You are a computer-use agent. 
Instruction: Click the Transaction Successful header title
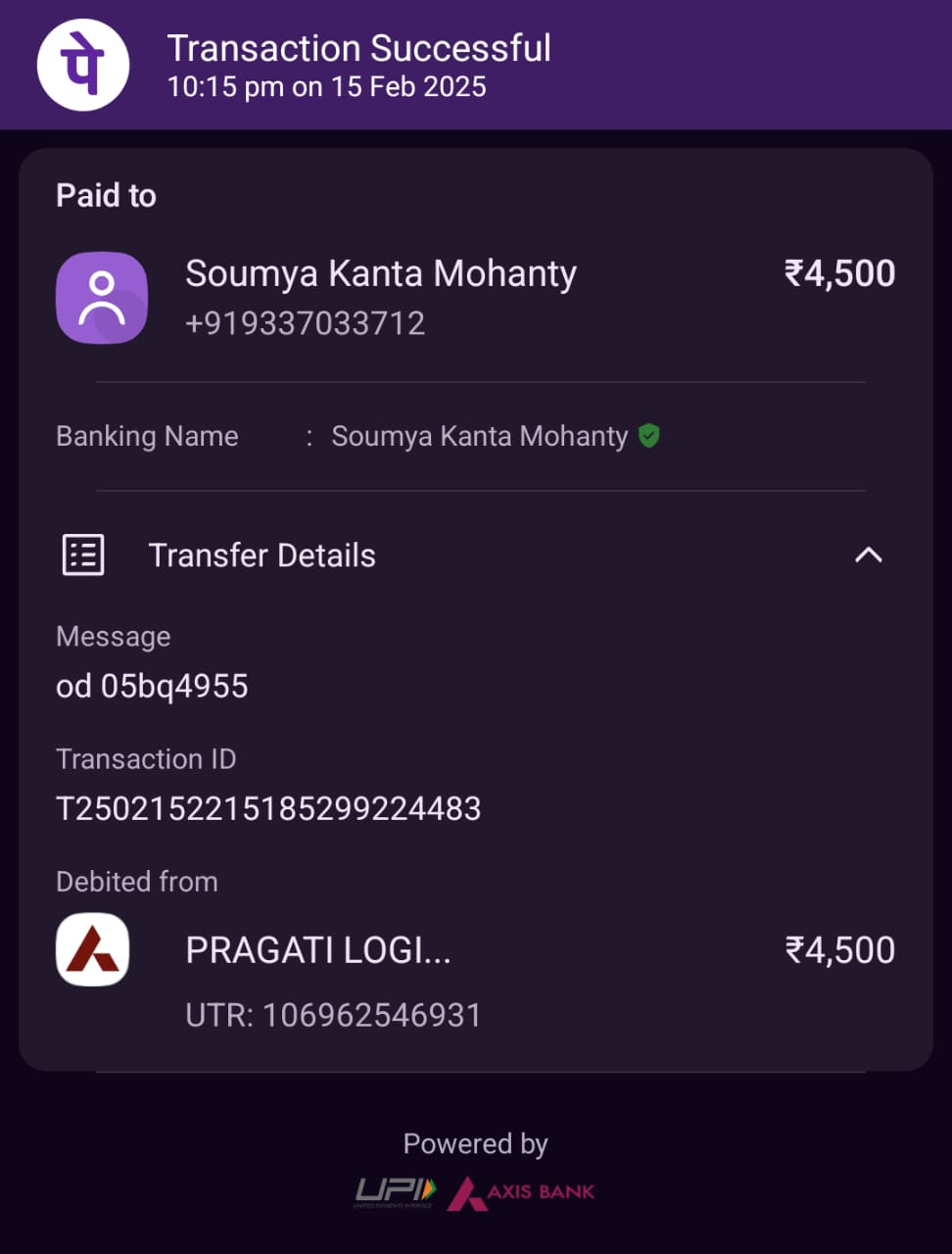pos(358,48)
